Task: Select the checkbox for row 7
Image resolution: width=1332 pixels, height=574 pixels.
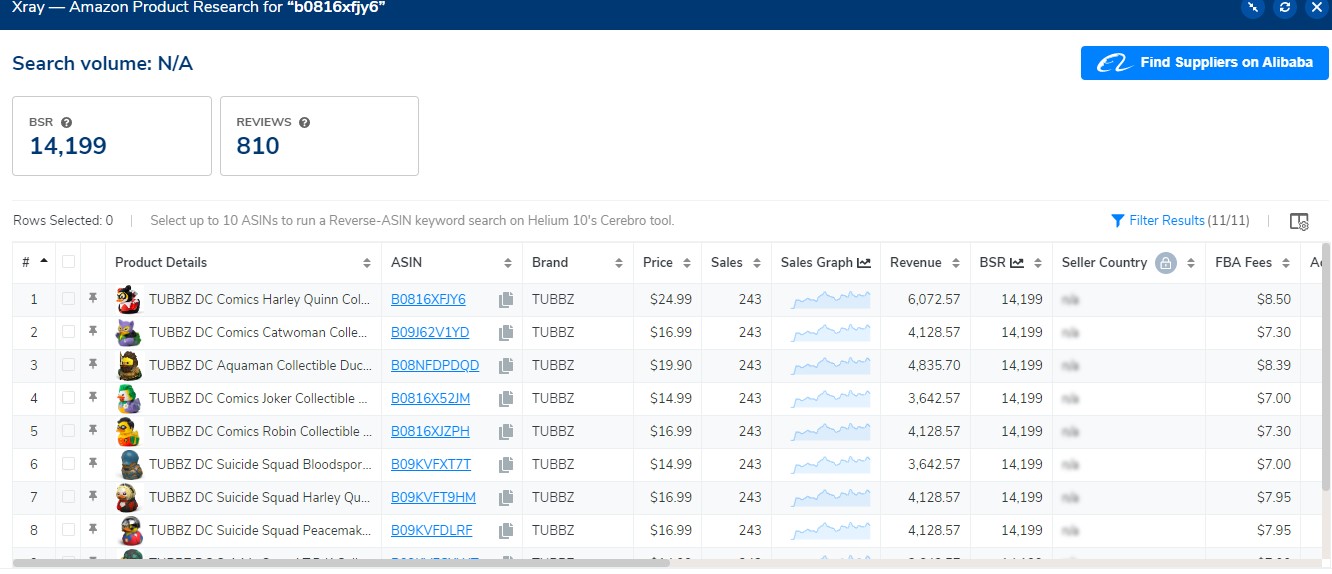Action: click(68, 497)
